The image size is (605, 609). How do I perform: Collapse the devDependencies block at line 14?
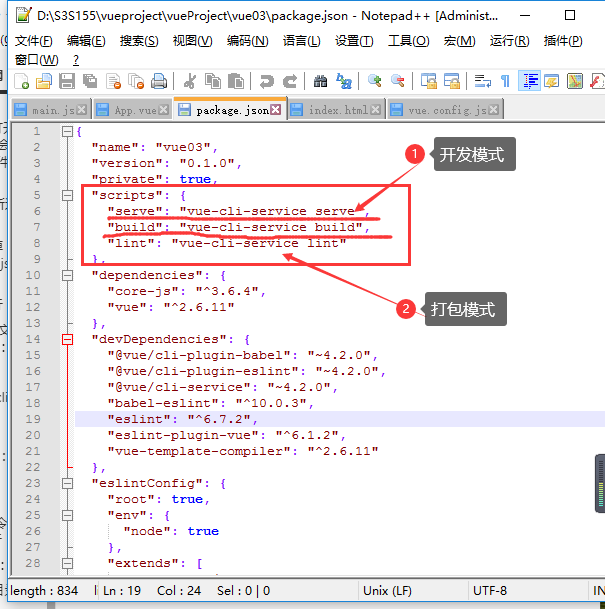click(68, 339)
